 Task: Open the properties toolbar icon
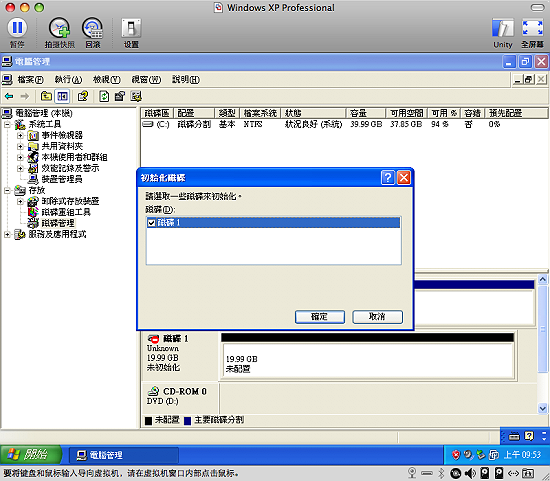[120, 96]
